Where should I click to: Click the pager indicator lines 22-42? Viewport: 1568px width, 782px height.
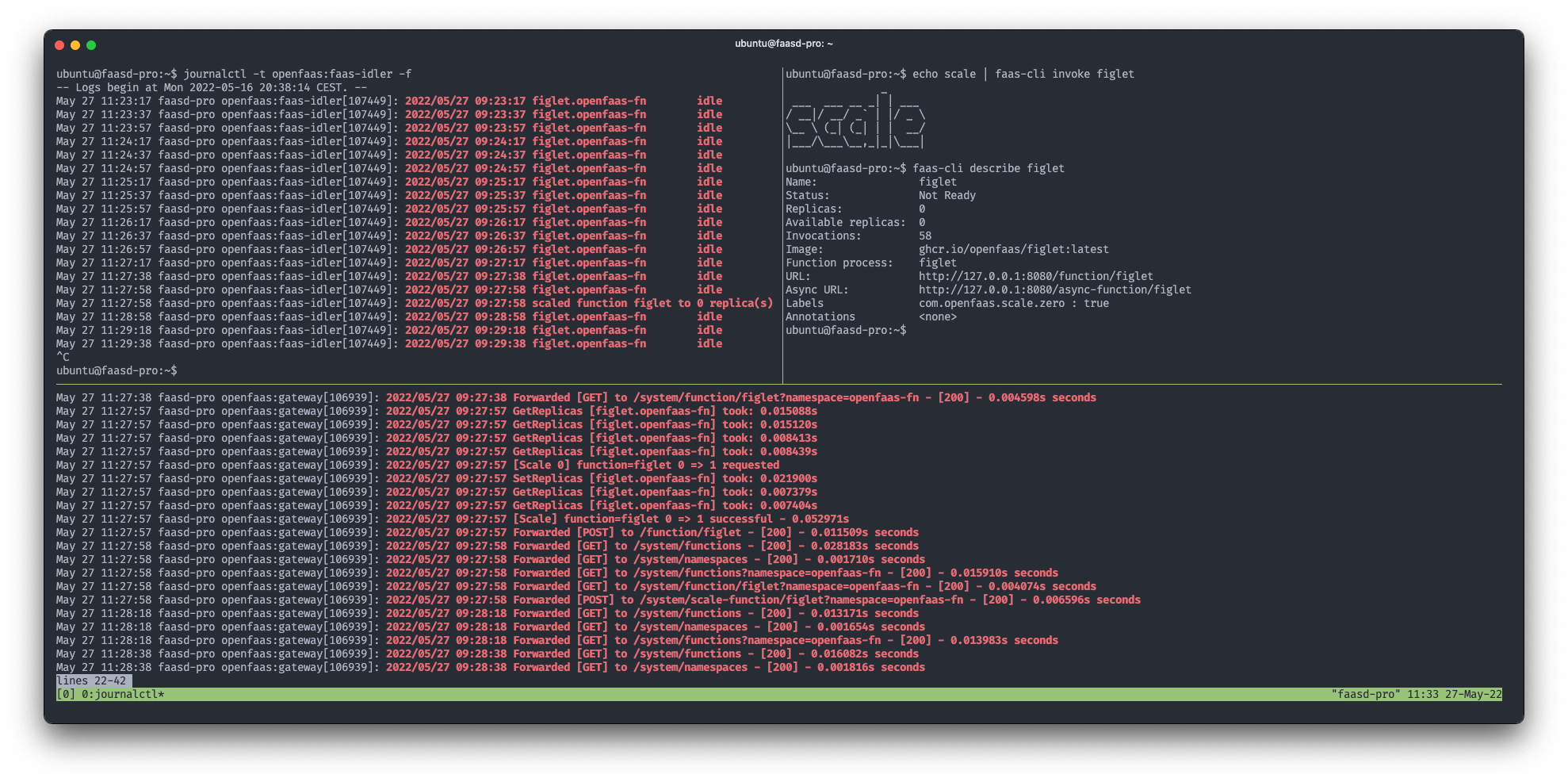91,680
